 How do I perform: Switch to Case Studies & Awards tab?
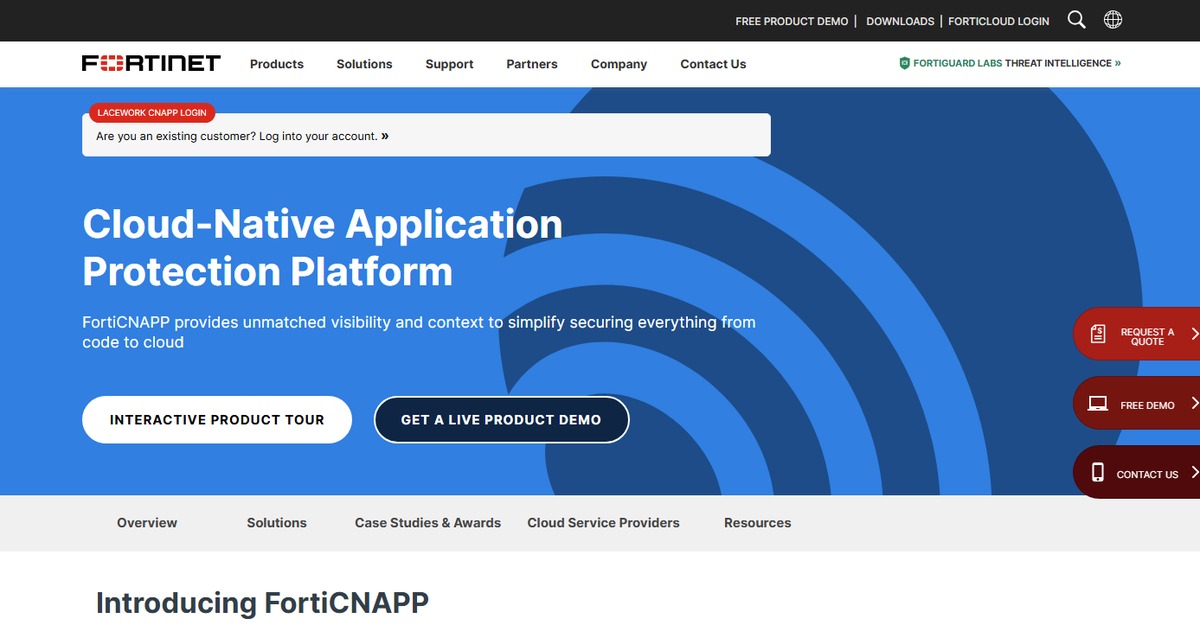pos(427,523)
